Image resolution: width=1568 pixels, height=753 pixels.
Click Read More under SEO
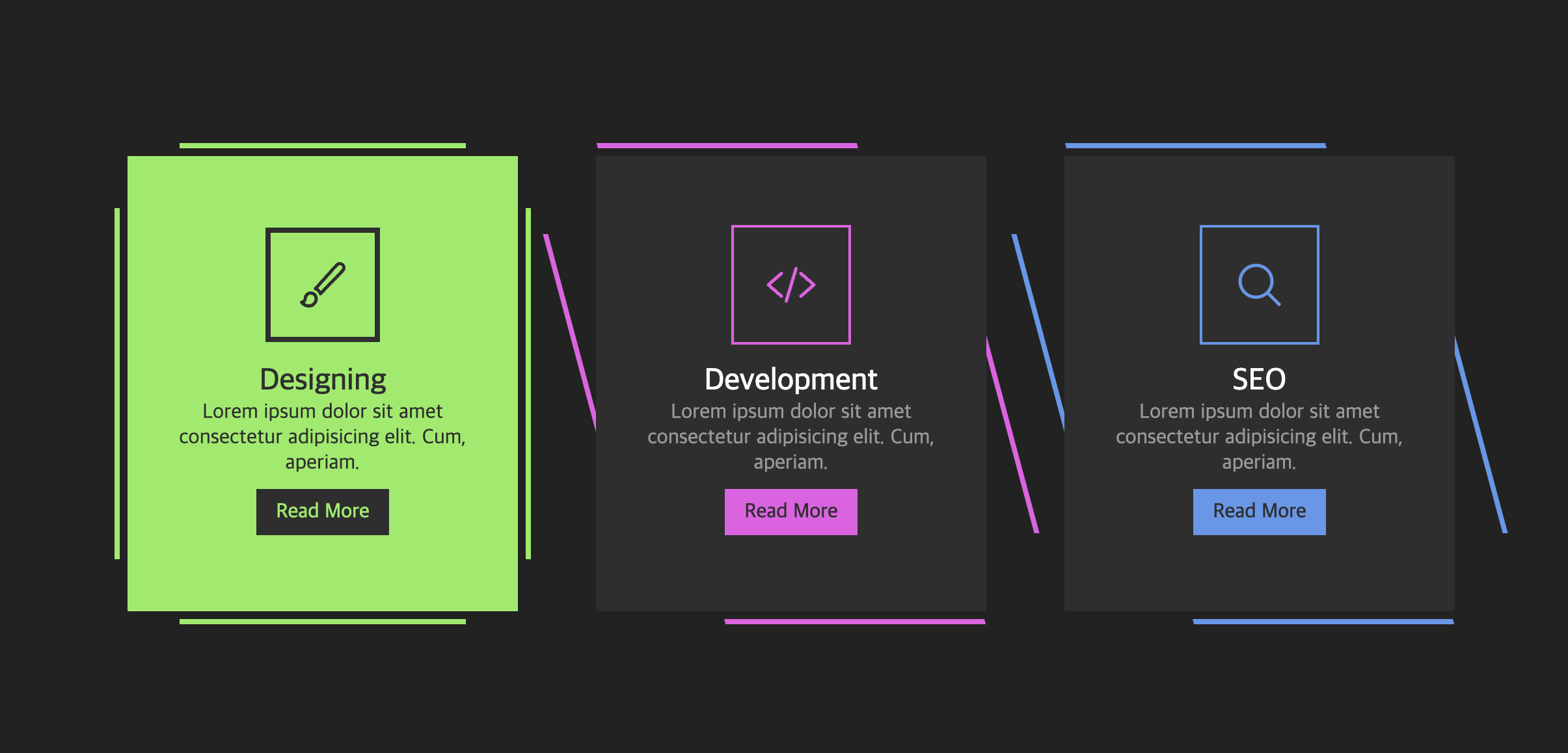[x=1259, y=512]
